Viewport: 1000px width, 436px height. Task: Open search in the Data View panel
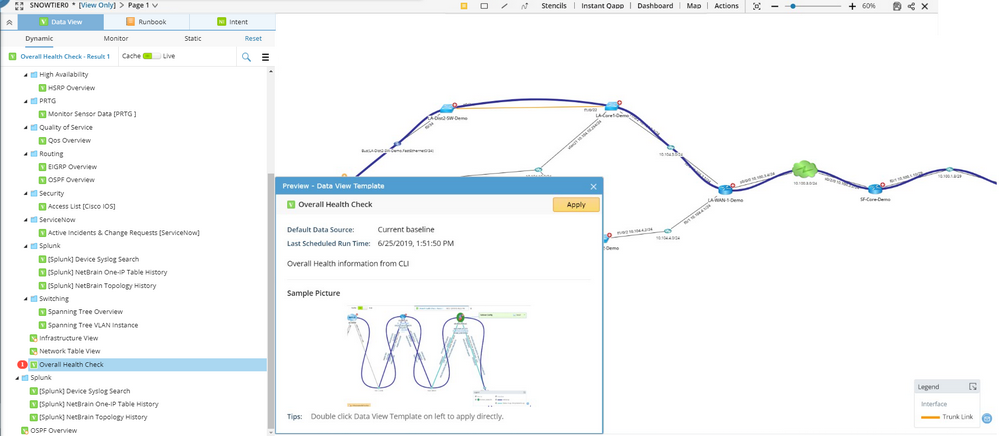pos(246,57)
